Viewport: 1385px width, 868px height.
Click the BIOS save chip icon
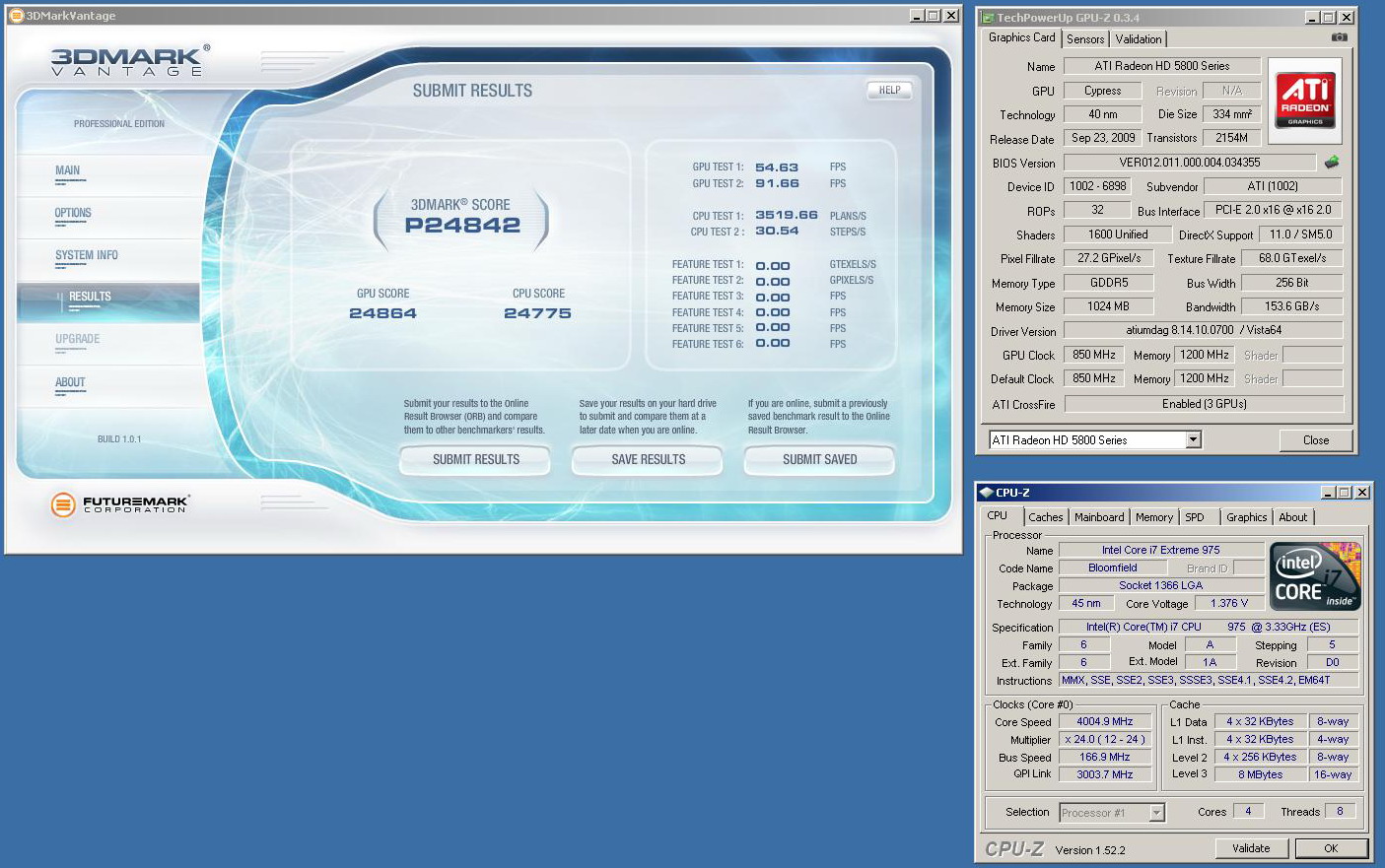(x=1332, y=163)
